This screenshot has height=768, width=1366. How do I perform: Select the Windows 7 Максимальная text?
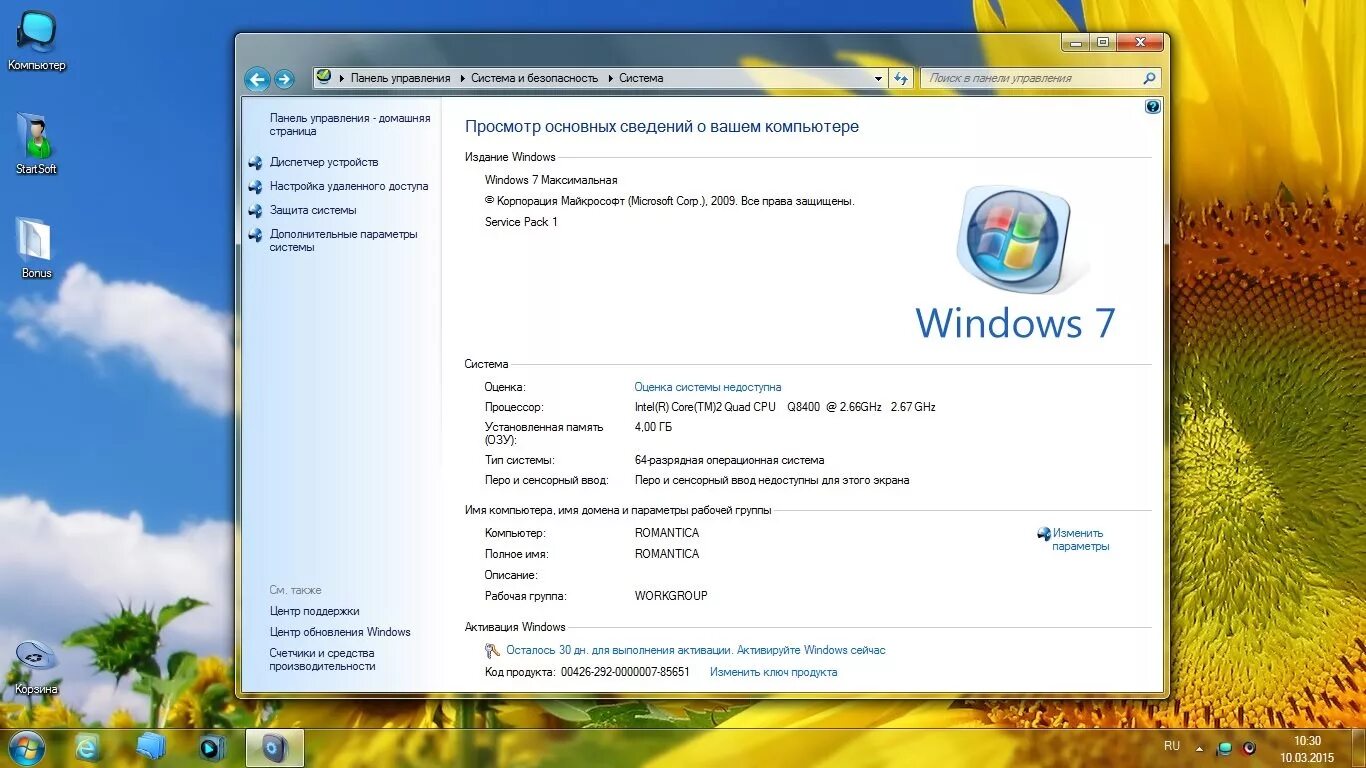tap(551, 180)
